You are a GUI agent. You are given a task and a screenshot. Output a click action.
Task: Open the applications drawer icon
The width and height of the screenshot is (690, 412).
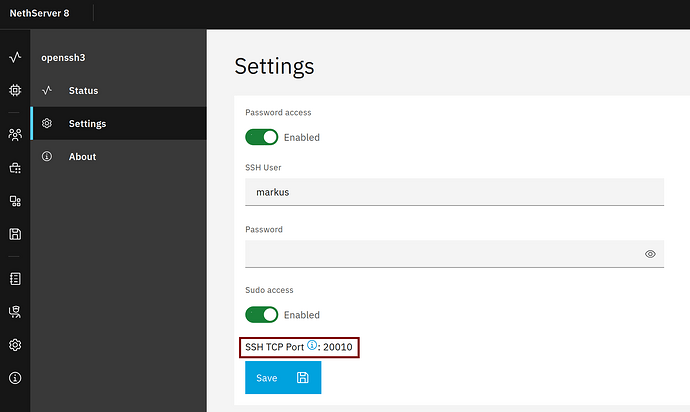(x=15, y=201)
